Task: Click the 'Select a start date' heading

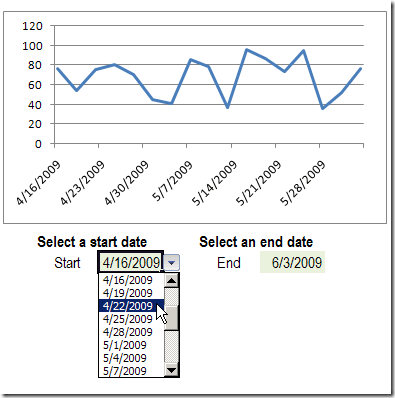Action: (92, 242)
